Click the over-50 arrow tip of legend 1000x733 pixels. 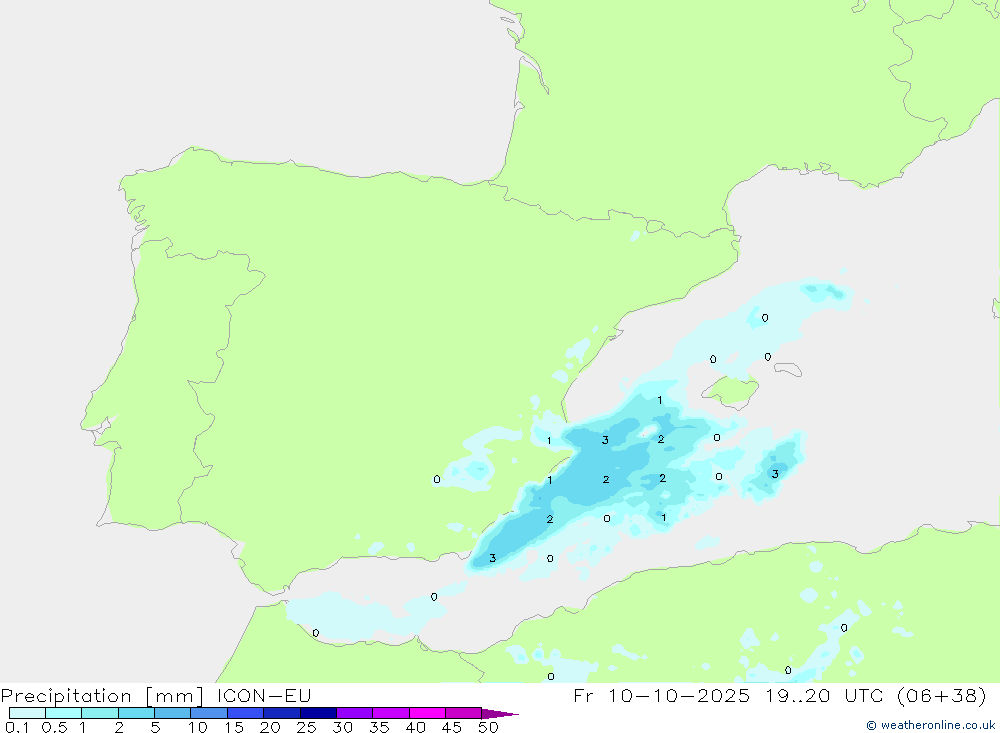pos(499,714)
